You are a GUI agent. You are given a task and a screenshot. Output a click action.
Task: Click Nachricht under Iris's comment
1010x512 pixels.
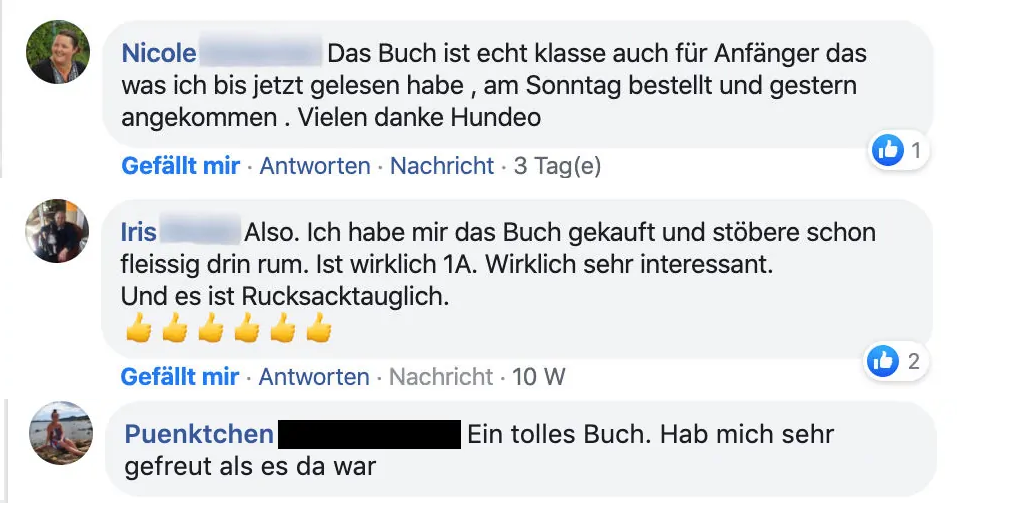(441, 377)
